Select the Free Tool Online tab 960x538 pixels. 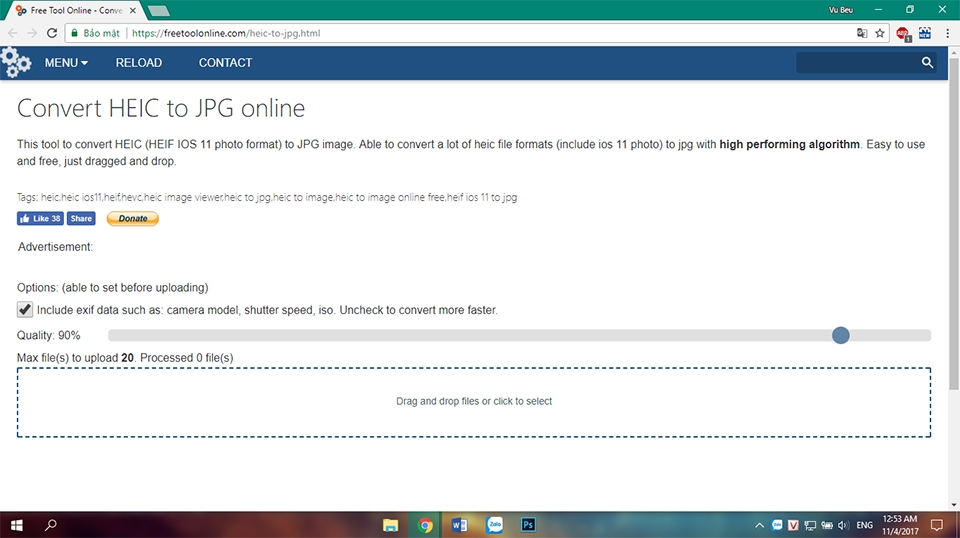(73, 10)
